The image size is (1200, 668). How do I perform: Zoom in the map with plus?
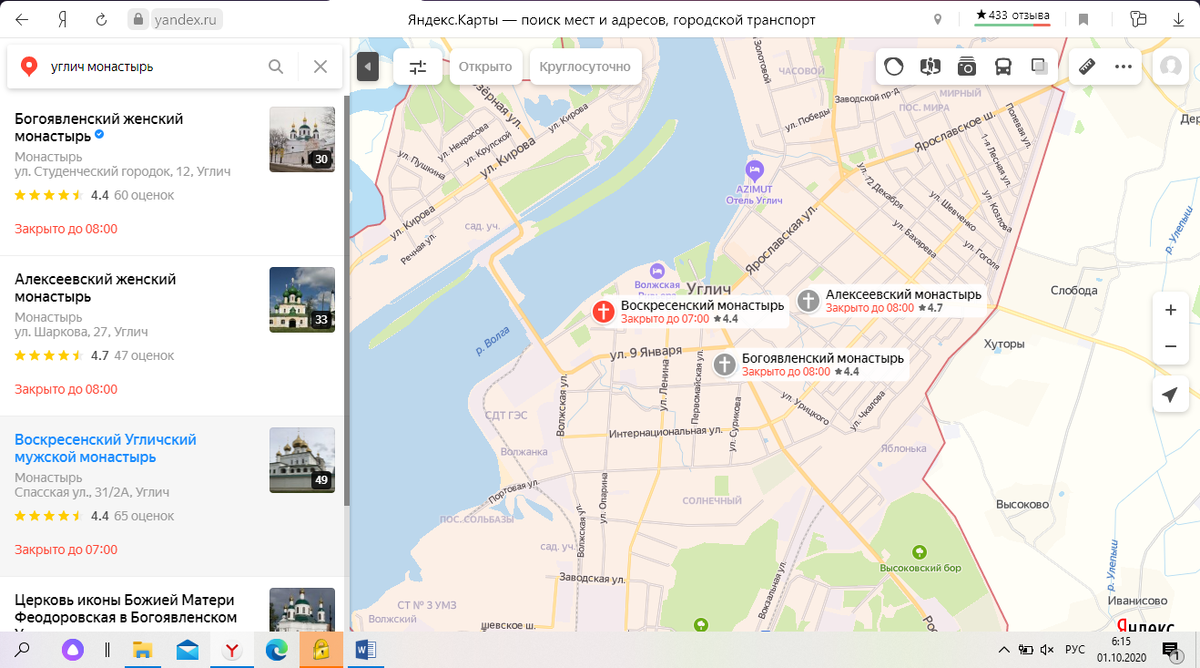click(x=1170, y=310)
